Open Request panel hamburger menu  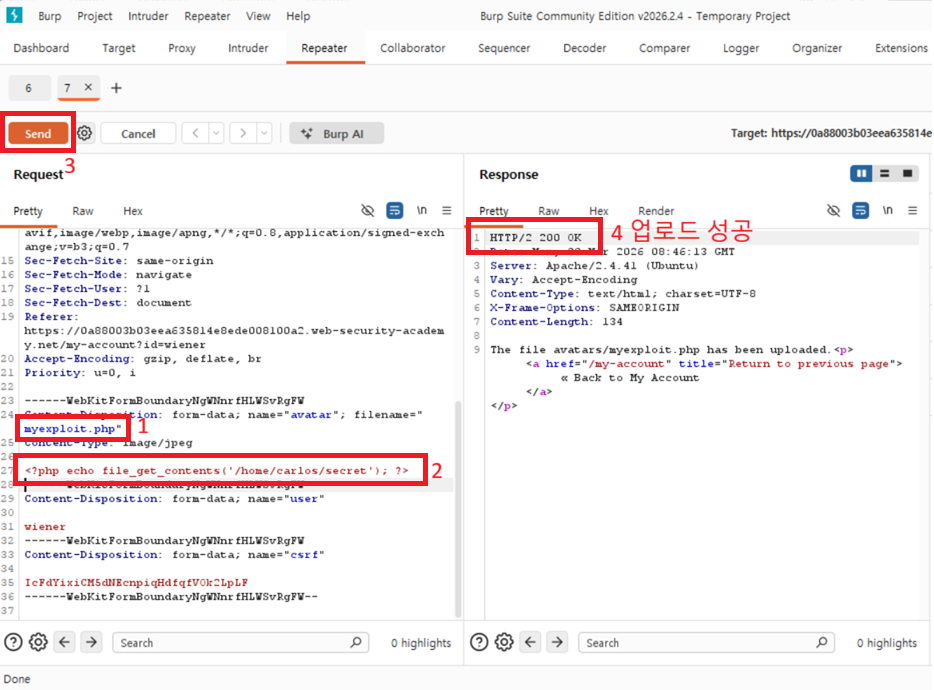tap(447, 210)
